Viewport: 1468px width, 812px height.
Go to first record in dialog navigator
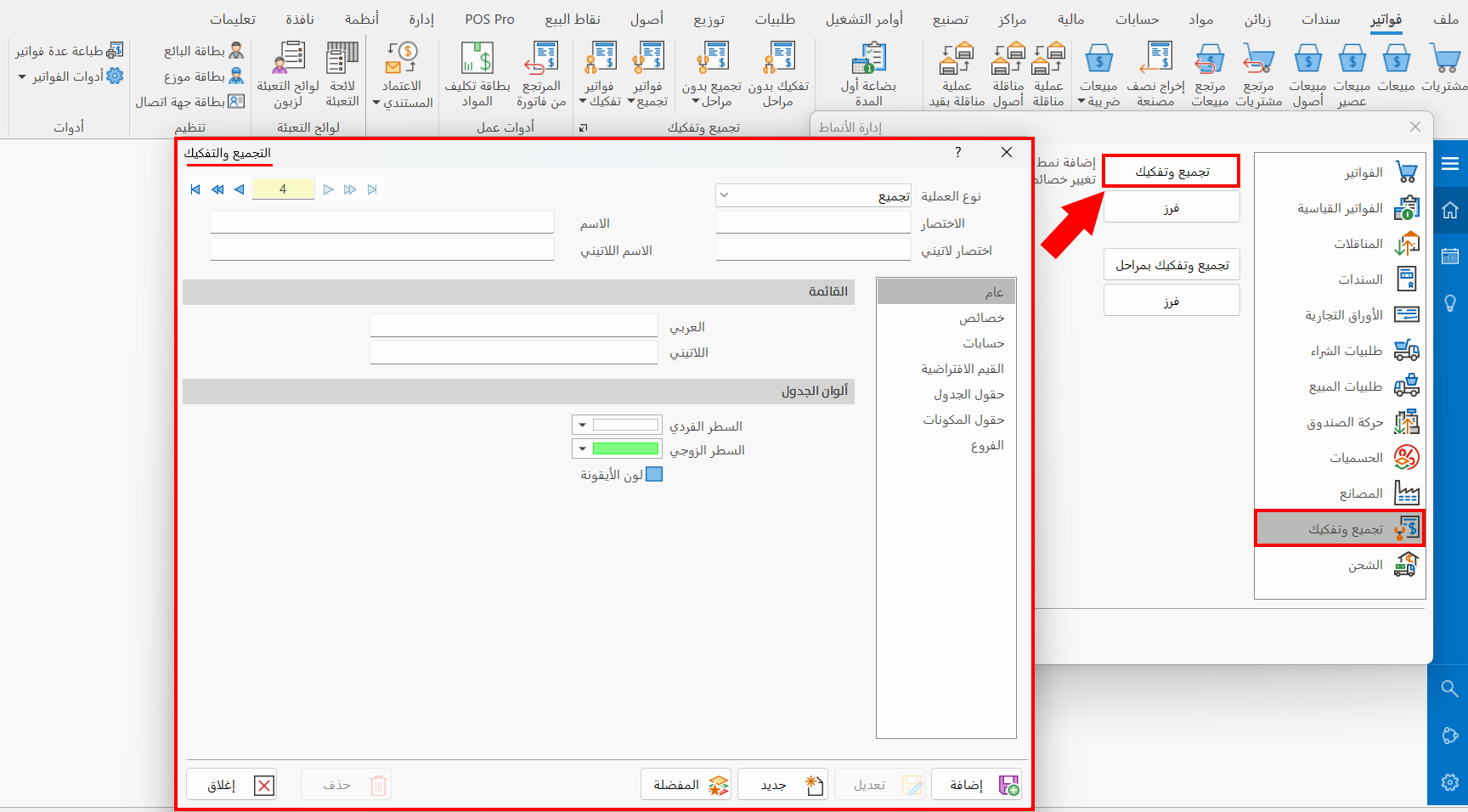195,189
